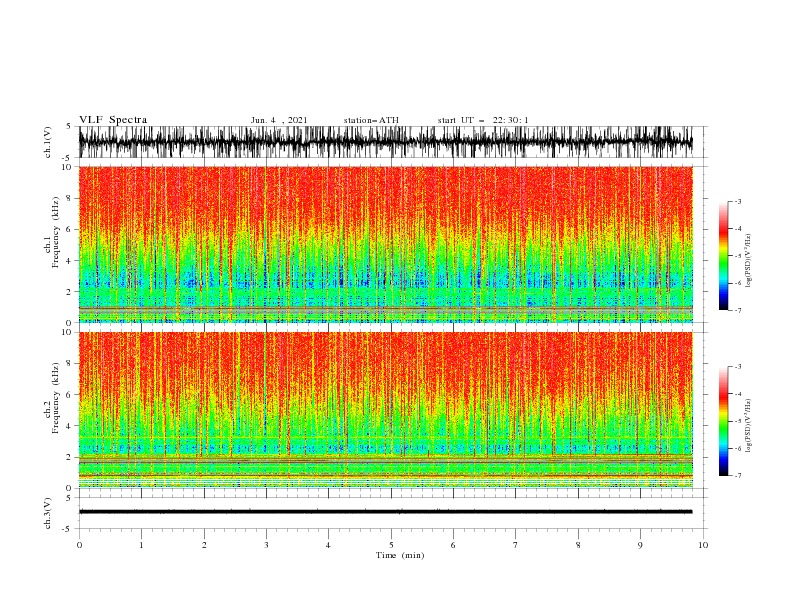Click the "ch.3(V)" axis label
The image size is (792, 612).
[x=48, y=513]
